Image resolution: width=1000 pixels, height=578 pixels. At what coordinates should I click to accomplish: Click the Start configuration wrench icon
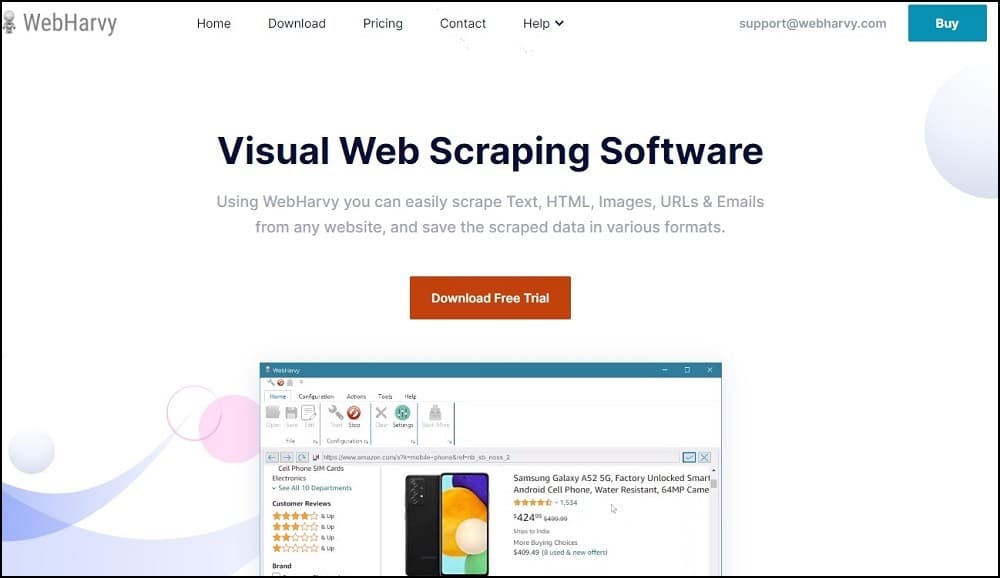(x=336, y=417)
